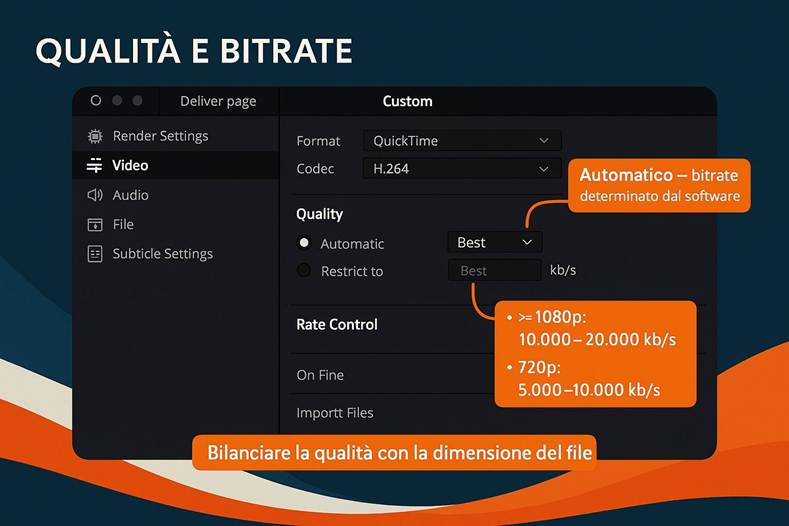This screenshot has height=526, width=789.
Task: Open Subticle Settings in sidebar
Action: (x=176, y=254)
